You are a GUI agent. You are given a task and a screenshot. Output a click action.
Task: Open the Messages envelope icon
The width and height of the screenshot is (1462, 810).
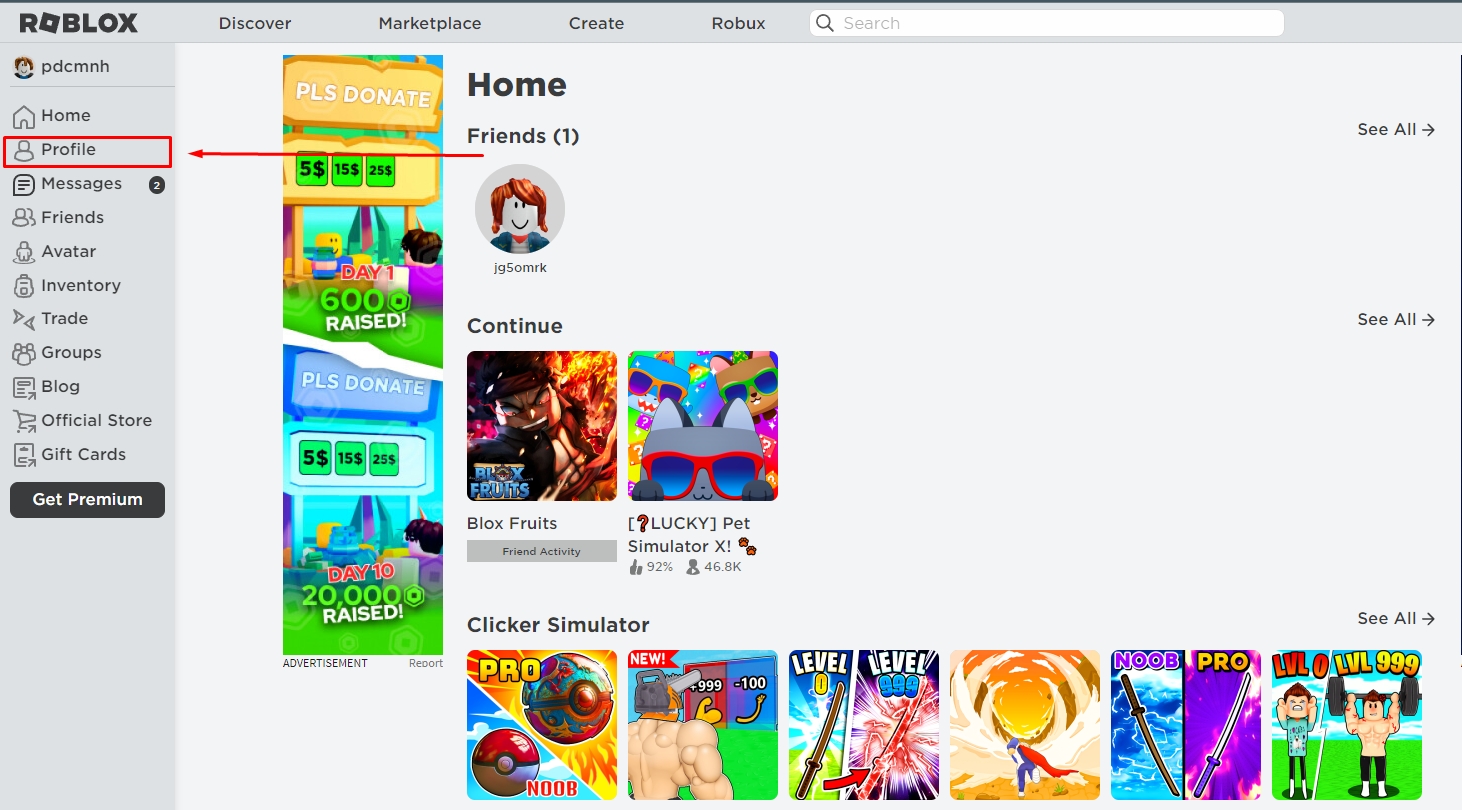coord(23,184)
